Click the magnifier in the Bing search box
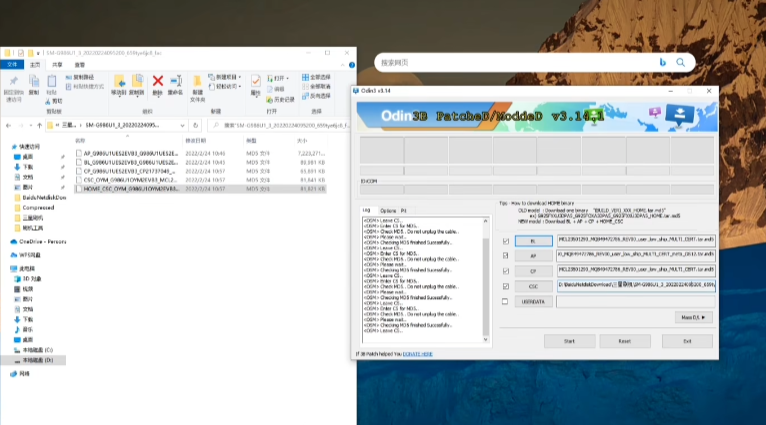Screen dimensions: 766x425 tap(681, 63)
